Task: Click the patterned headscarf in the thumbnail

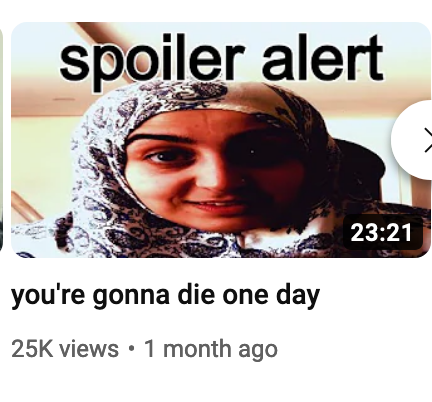Action: (100, 173)
